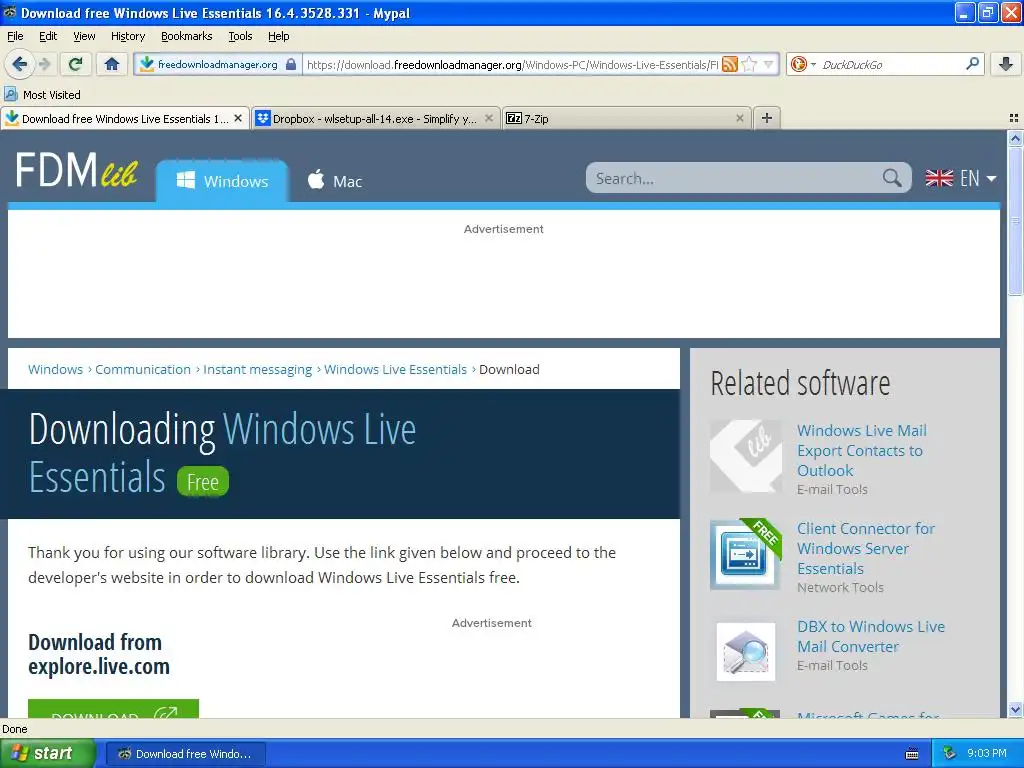Viewport: 1024px width, 768px height.
Task: Click the Windows Live Mail Export Contacts thumbnail
Action: tap(746, 456)
